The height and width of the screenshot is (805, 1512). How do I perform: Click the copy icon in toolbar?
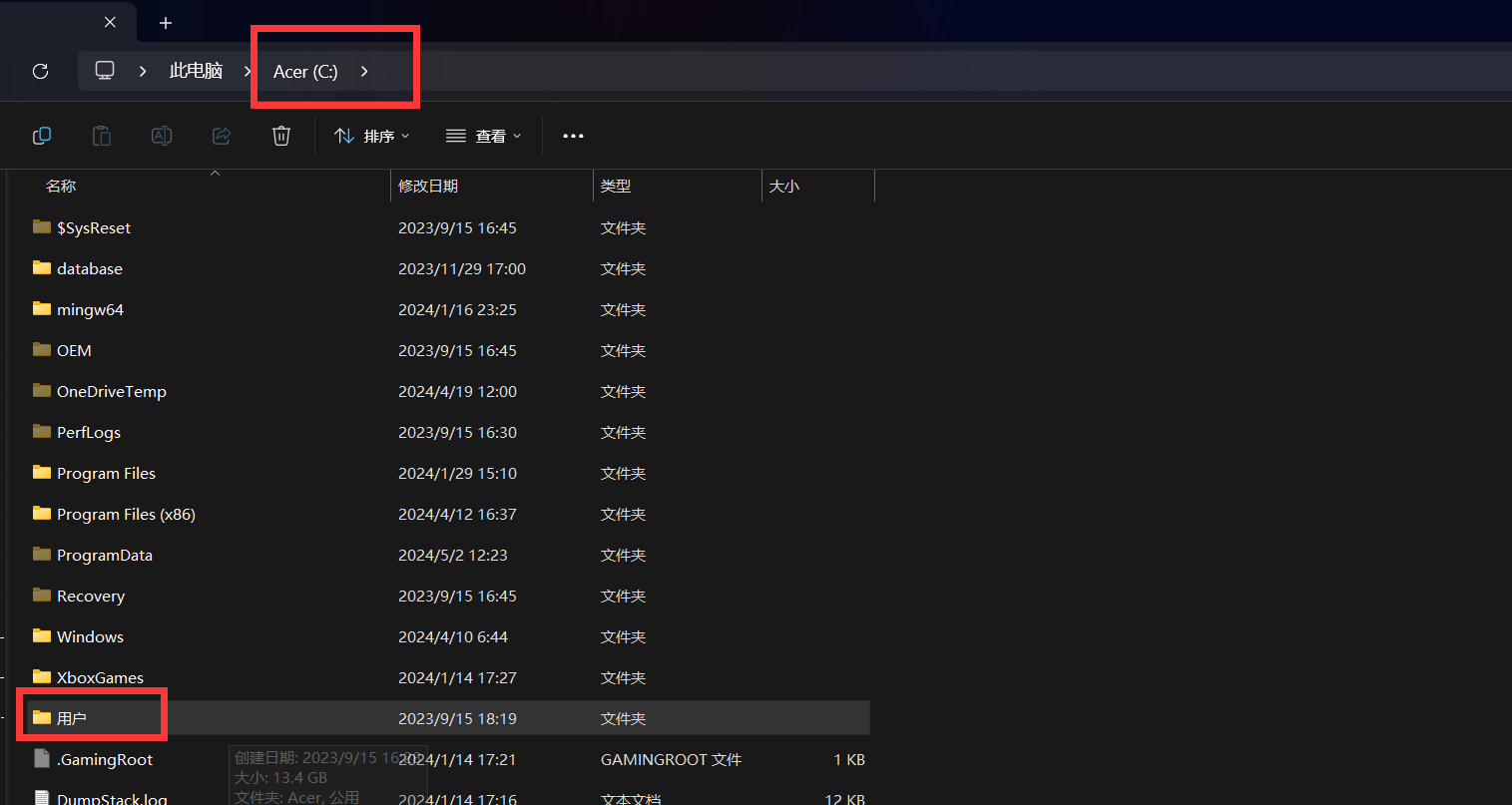tap(42, 136)
